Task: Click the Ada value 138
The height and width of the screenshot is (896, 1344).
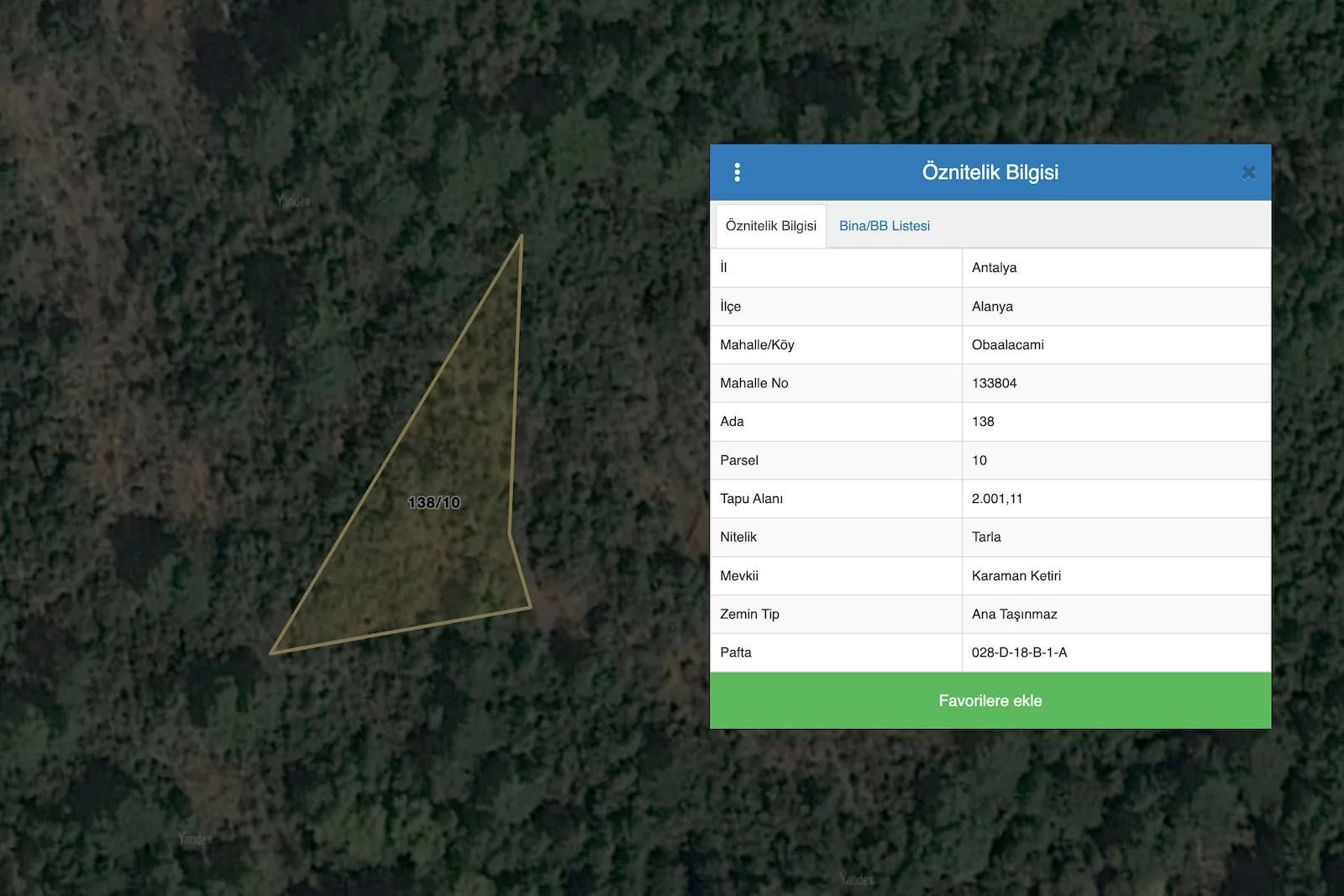Action: pyautogui.click(x=983, y=422)
